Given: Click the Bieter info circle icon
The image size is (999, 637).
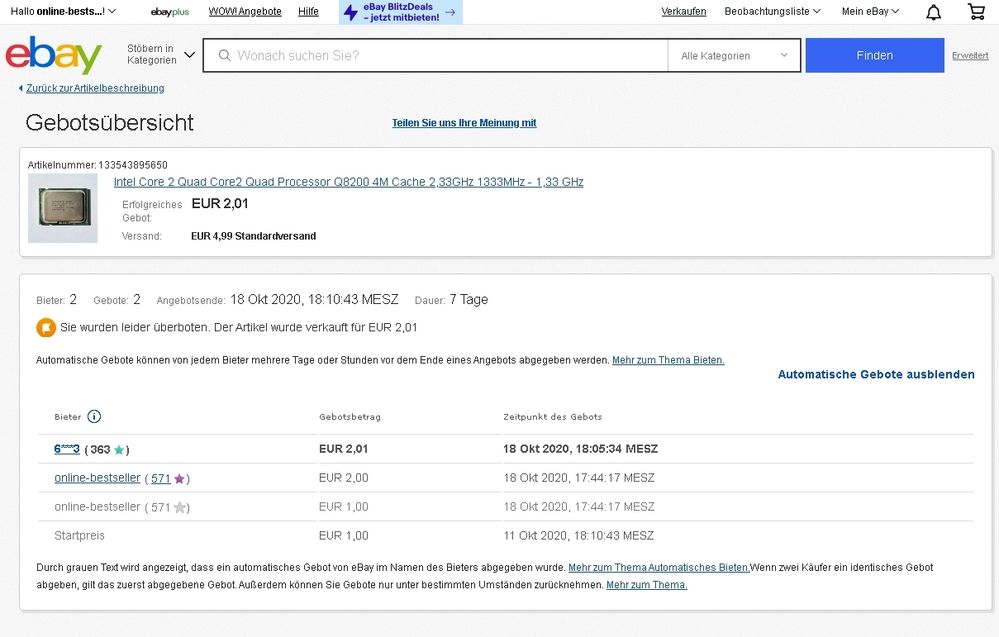Looking at the screenshot, I should (94, 417).
